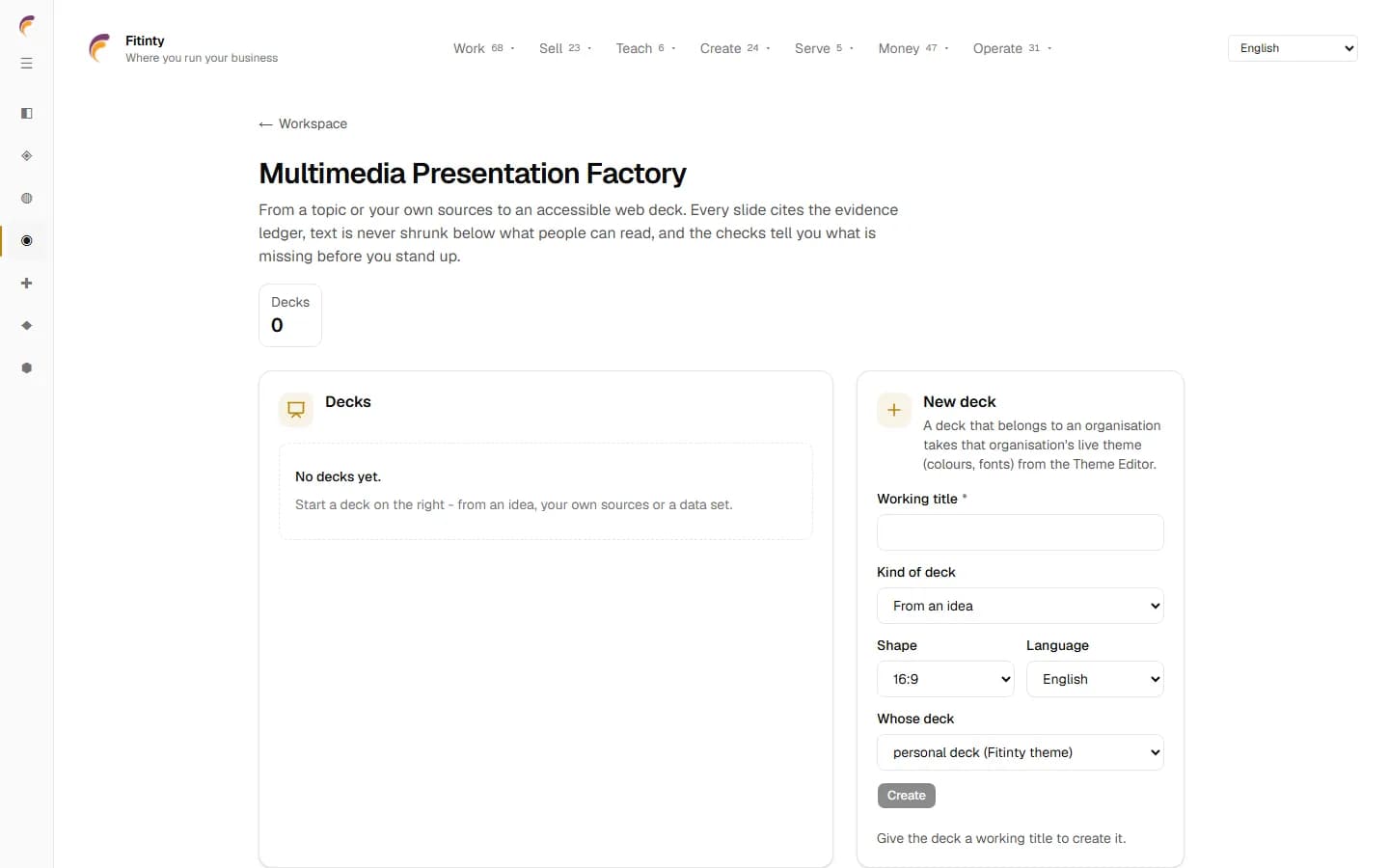1389x868 pixels.
Task: Expand the Whose deck dropdown
Action: pos(1021,752)
